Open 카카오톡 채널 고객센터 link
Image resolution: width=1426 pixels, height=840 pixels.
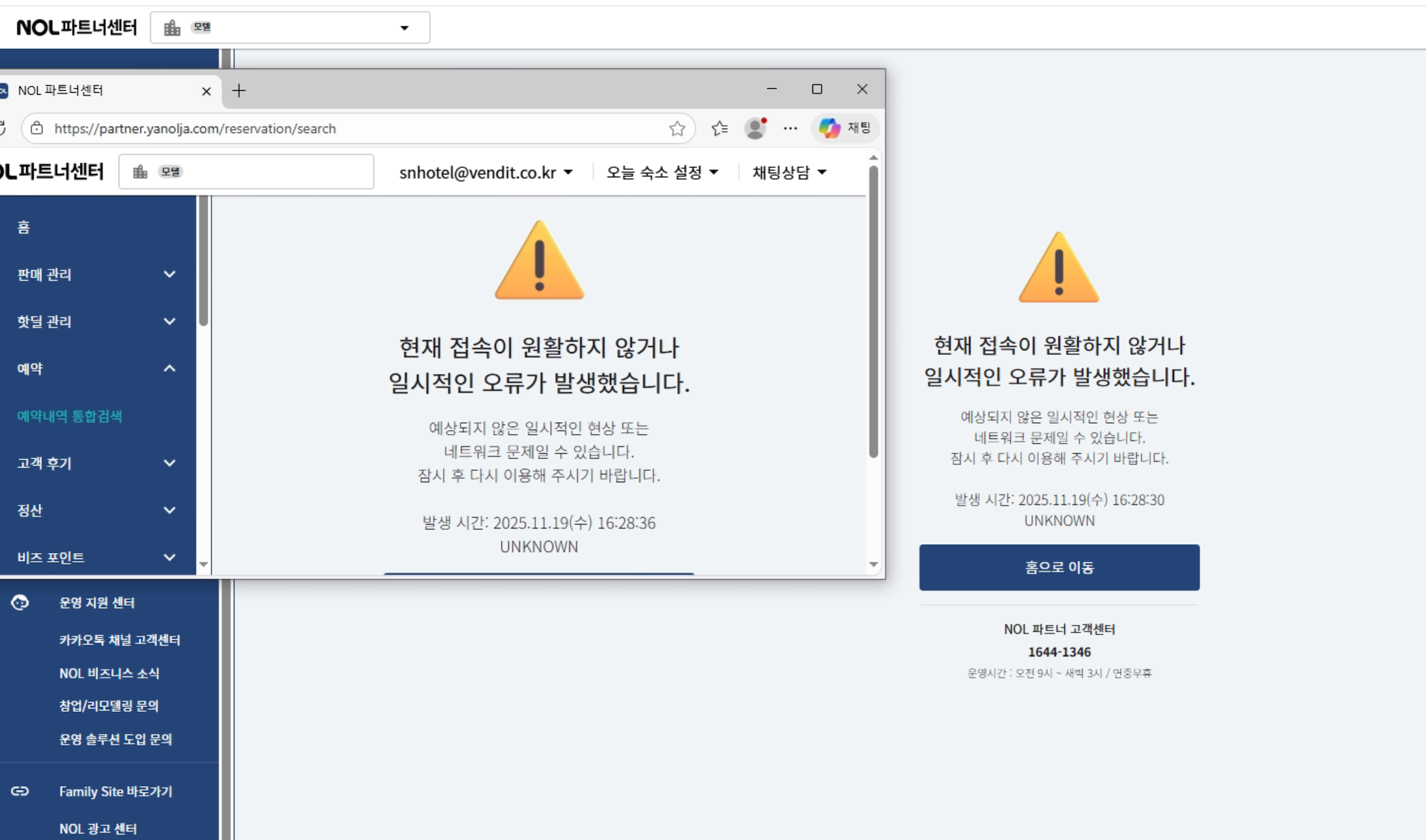click(x=119, y=640)
